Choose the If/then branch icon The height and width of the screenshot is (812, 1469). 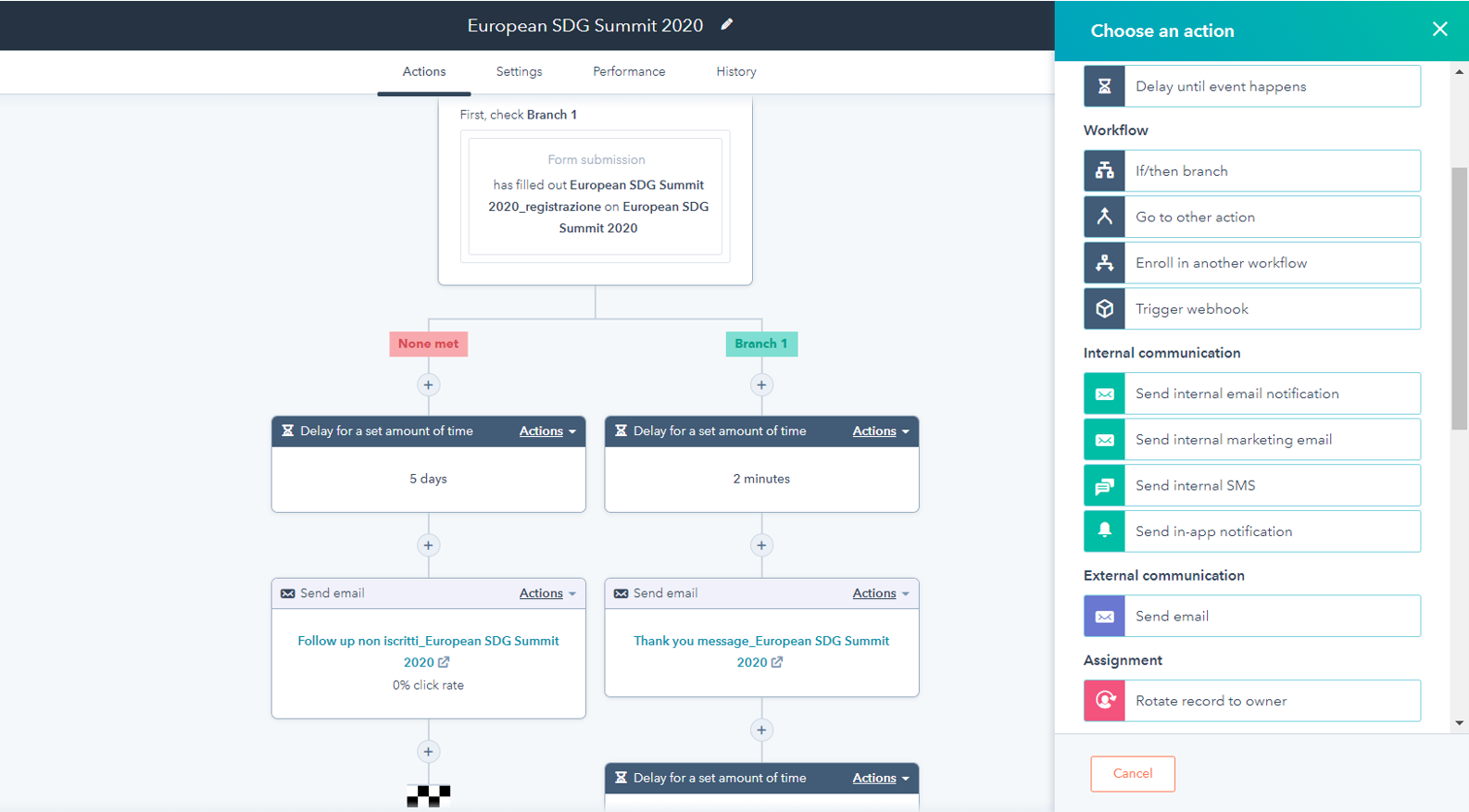tap(1104, 170)
